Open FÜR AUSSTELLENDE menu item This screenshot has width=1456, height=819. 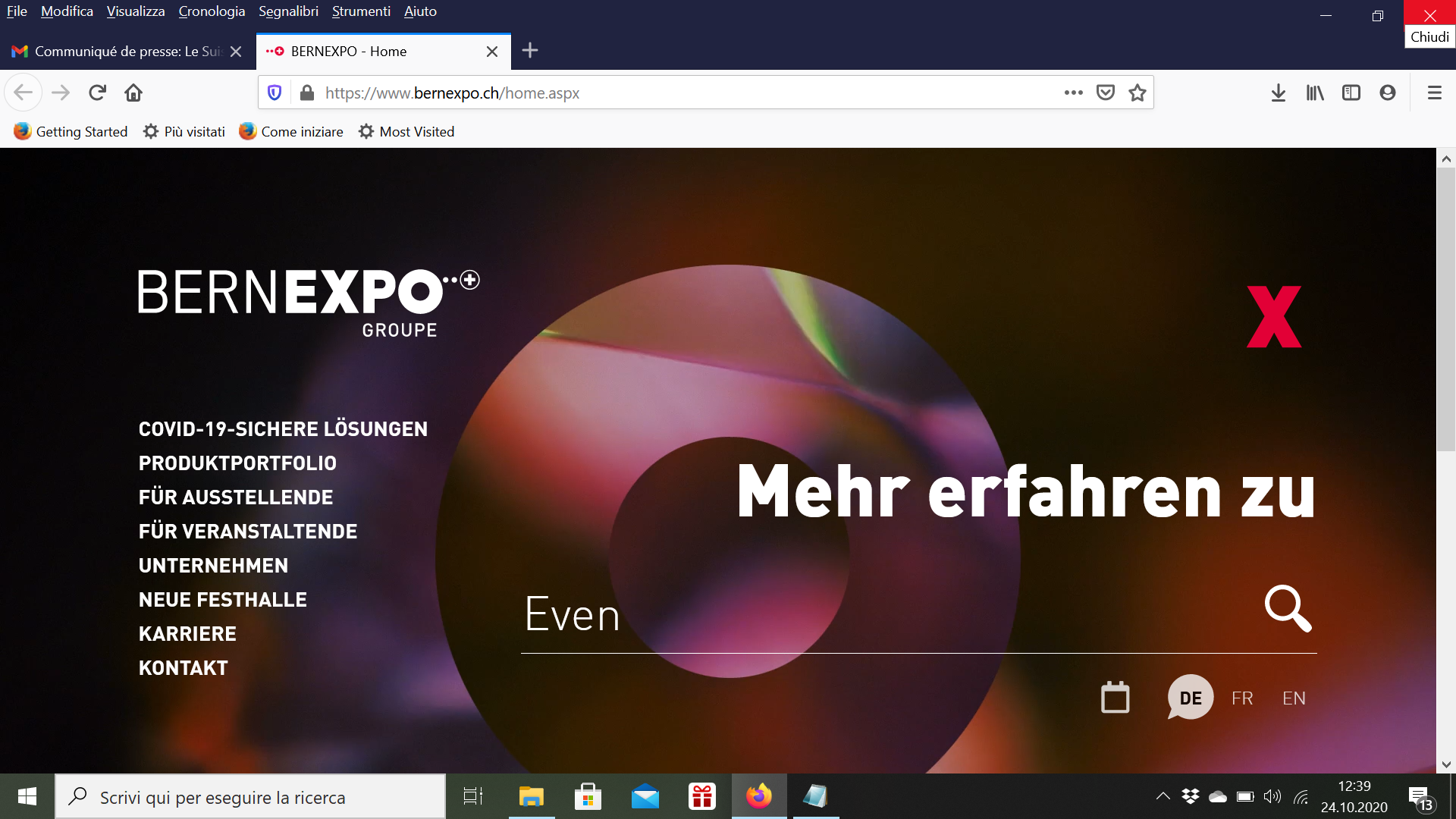pyautogui.click(x=236, y=497)
